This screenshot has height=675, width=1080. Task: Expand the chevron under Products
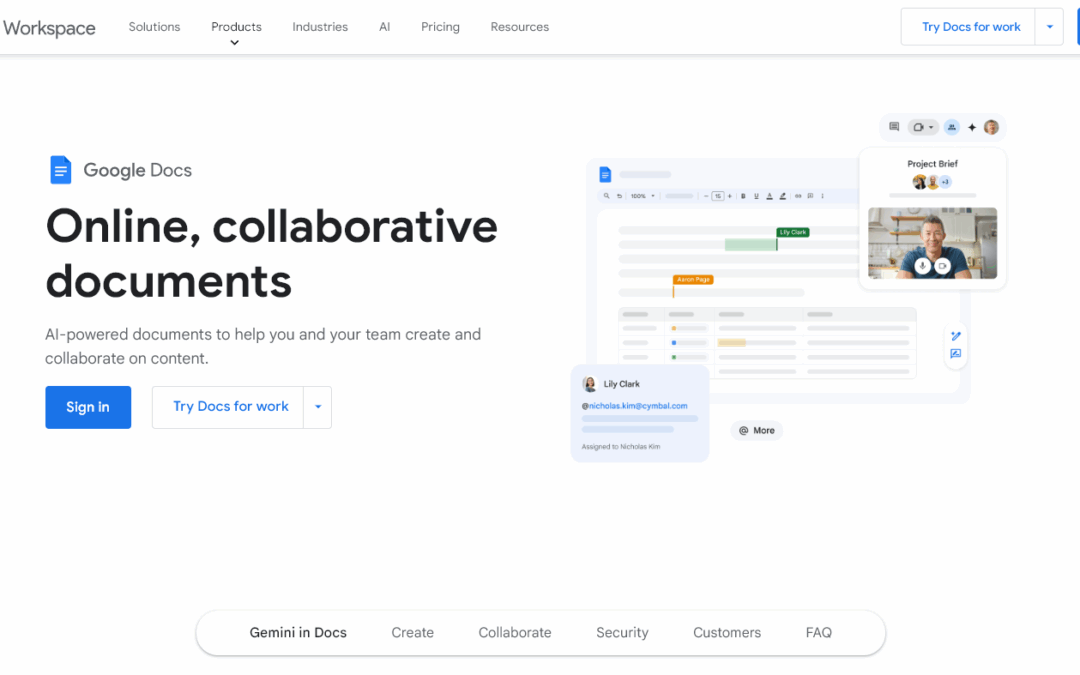tap(234, 43)
